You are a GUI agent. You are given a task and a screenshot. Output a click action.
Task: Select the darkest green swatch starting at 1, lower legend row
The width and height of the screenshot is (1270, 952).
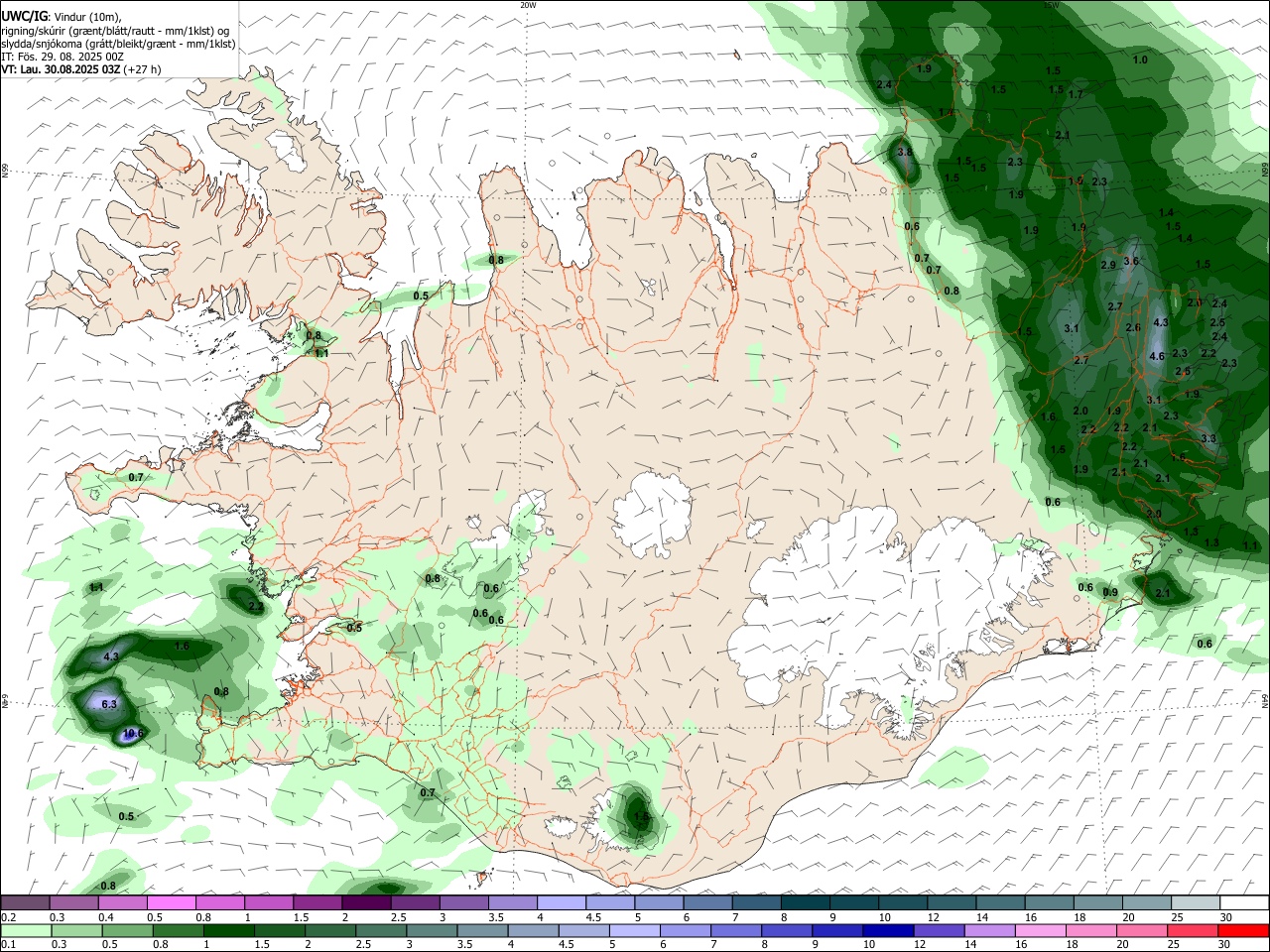pyautogui.click(x=227, y=931)
